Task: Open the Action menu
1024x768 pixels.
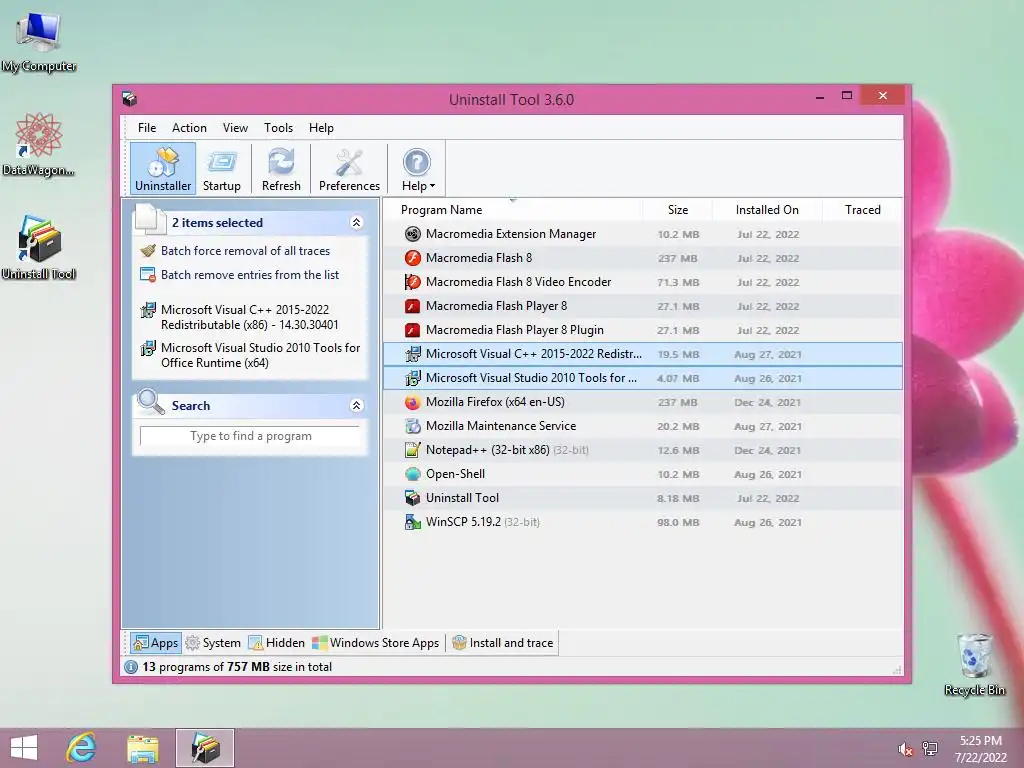Action: point(189,128)
